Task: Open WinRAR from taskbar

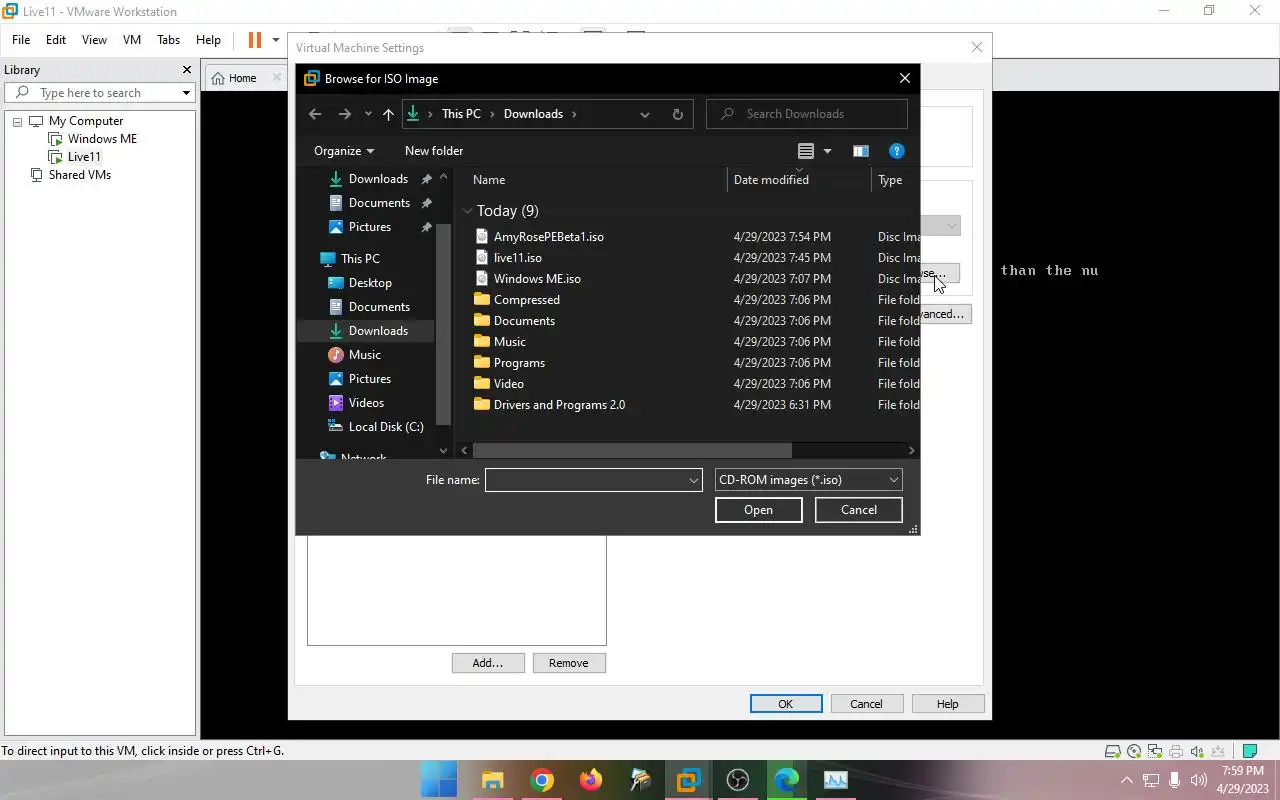Action: (640, 780)
